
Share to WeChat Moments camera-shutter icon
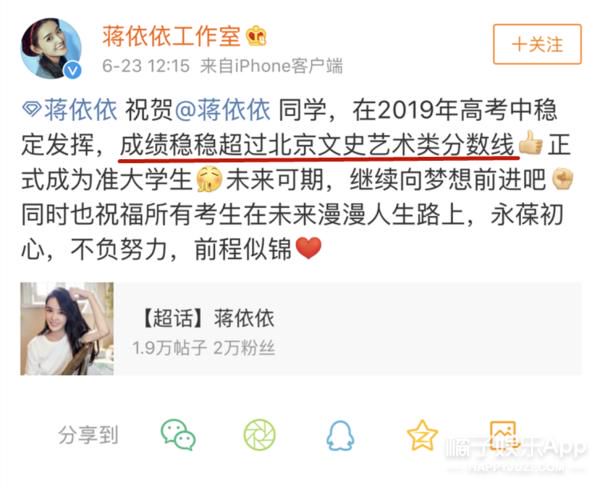[259, 434]
